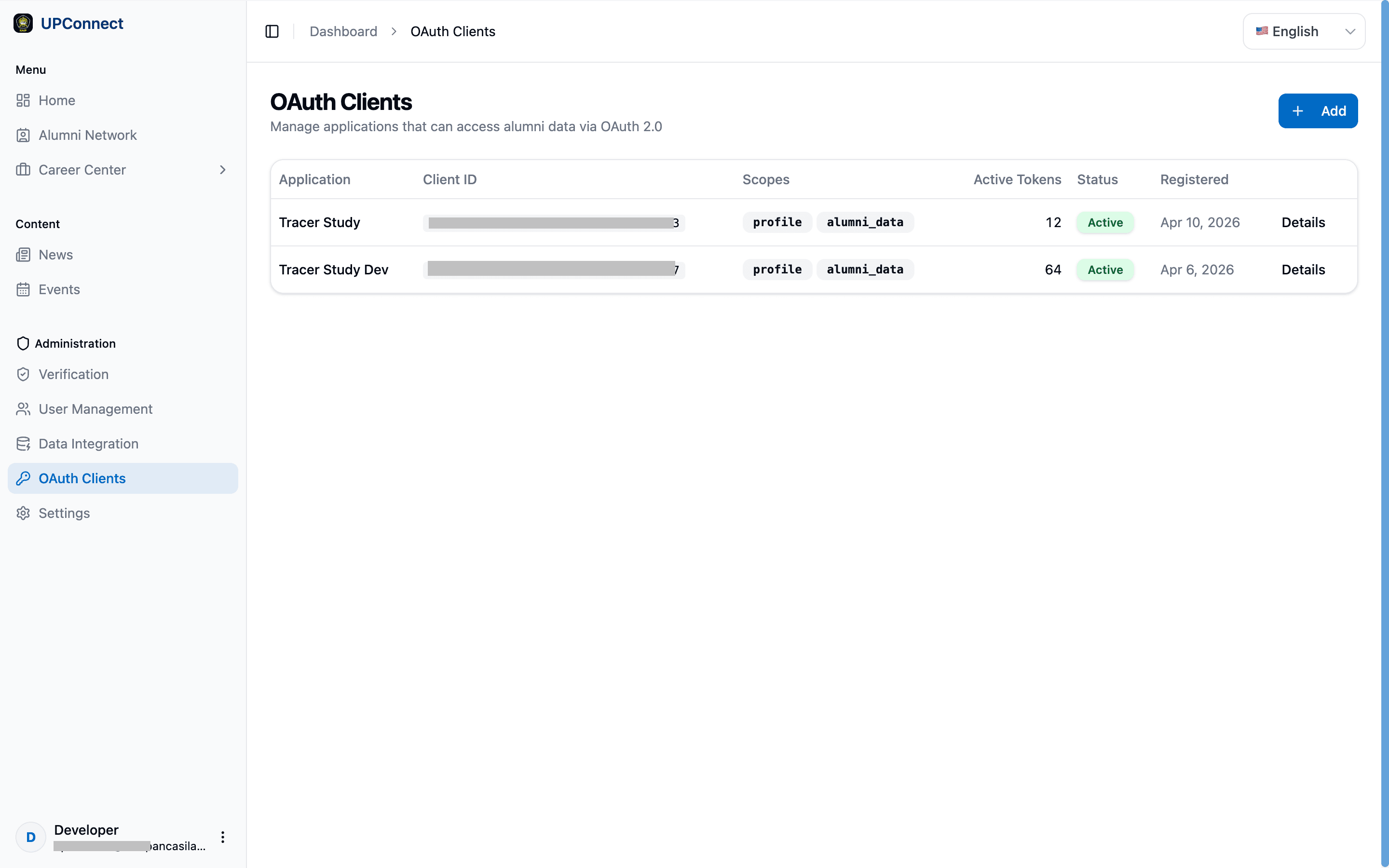Click the Administration shield icon
The width and height of the screenshot is (1389, 868).
[x=23, y=343]
